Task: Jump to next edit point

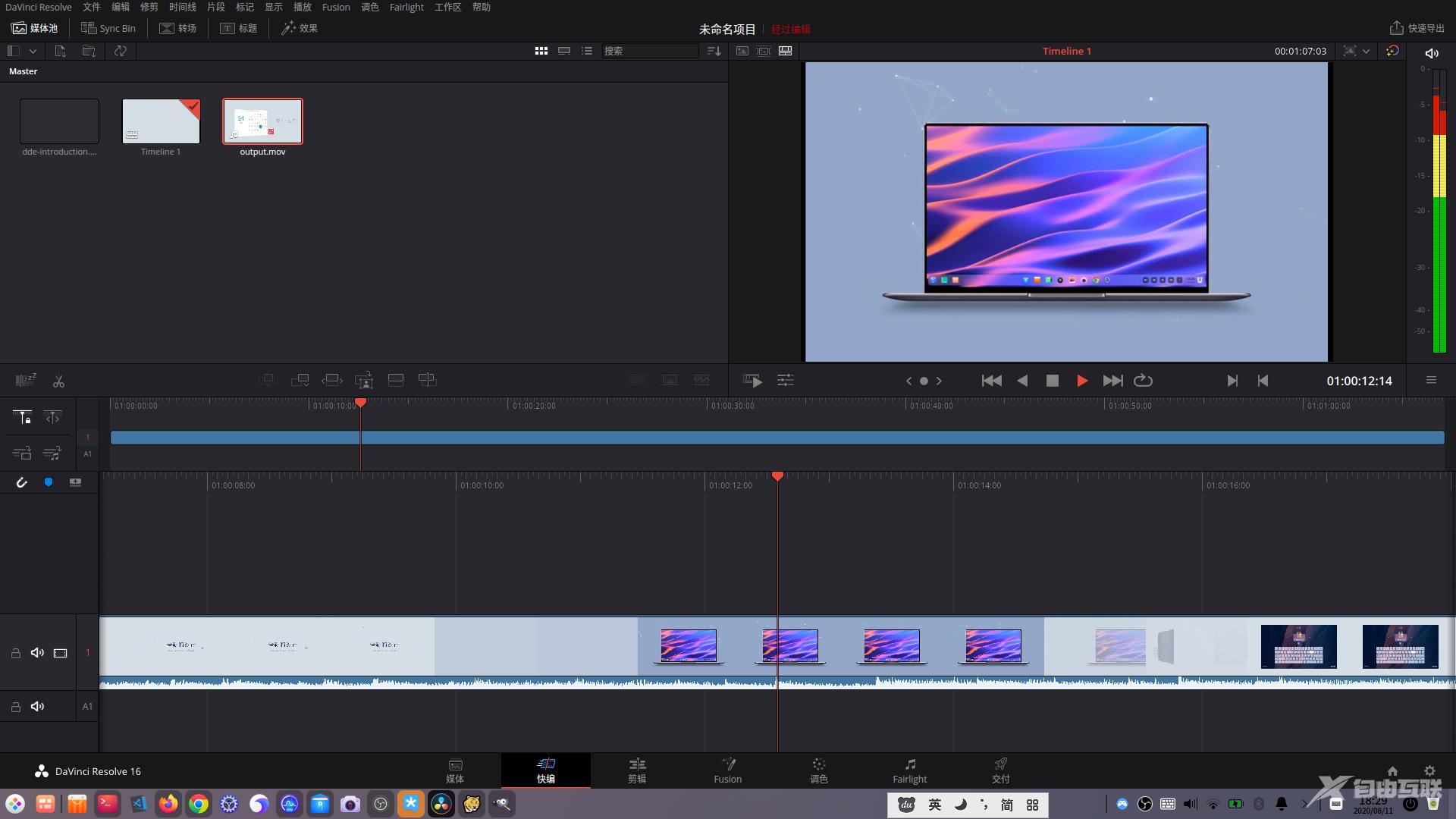Action: point(1232,381)
